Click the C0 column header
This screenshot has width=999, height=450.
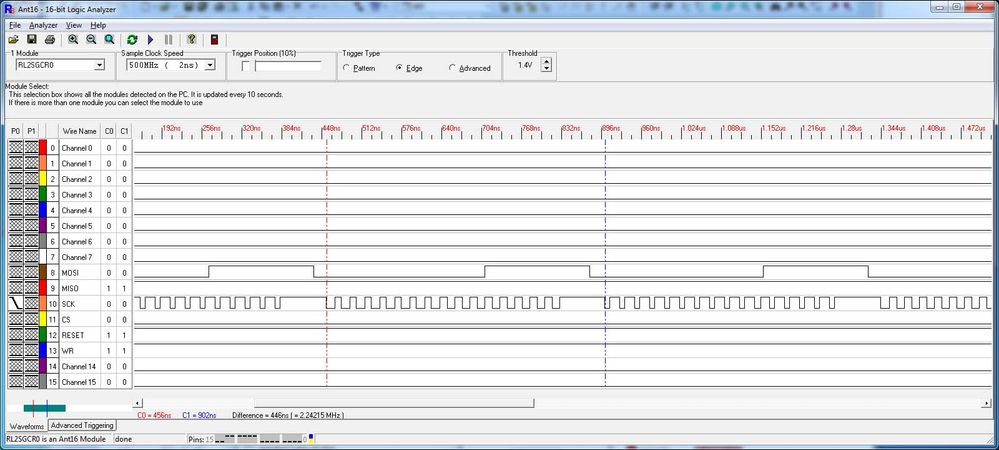pos(109,131)
